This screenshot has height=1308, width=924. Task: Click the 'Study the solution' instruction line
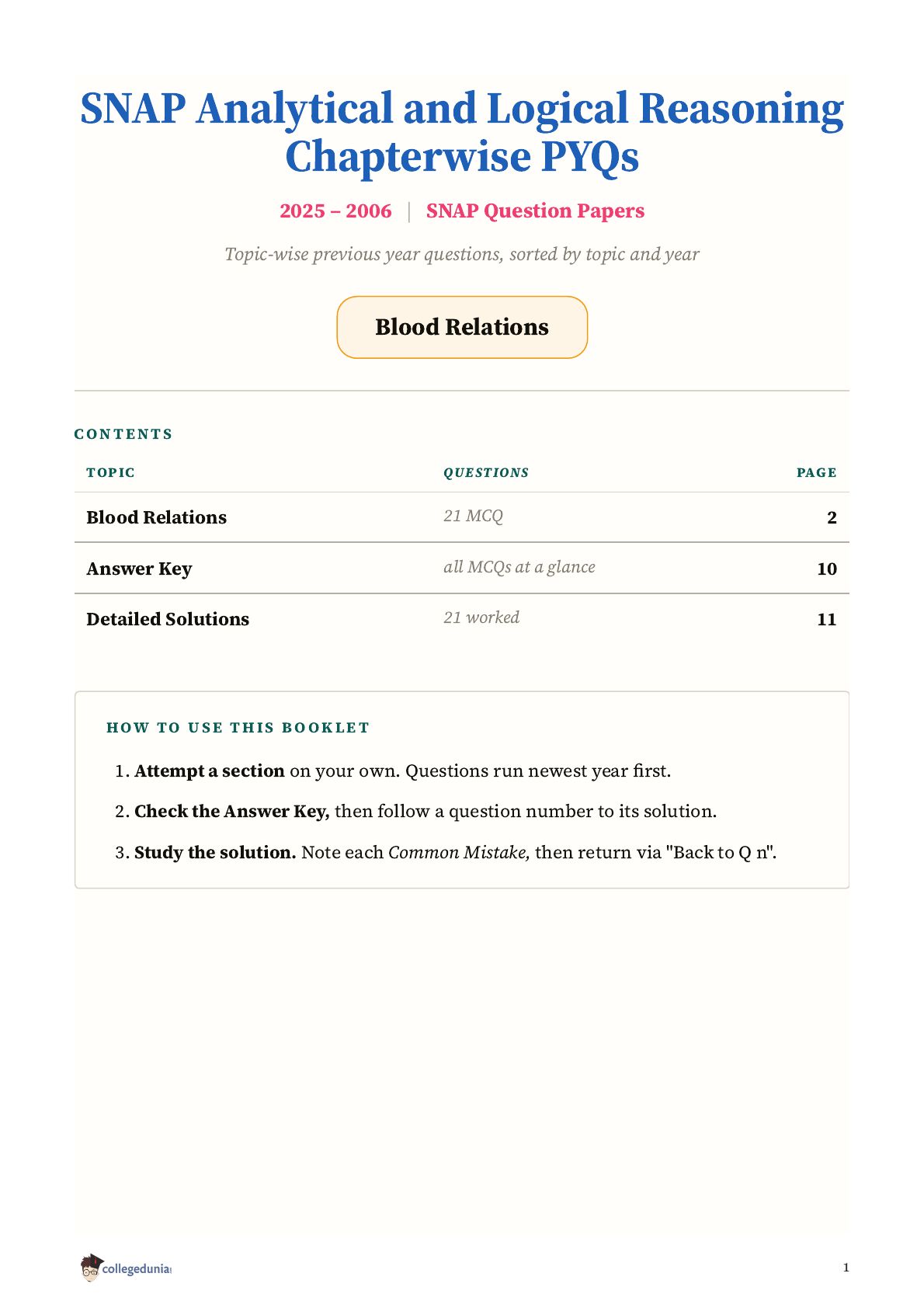coord(446,853)
